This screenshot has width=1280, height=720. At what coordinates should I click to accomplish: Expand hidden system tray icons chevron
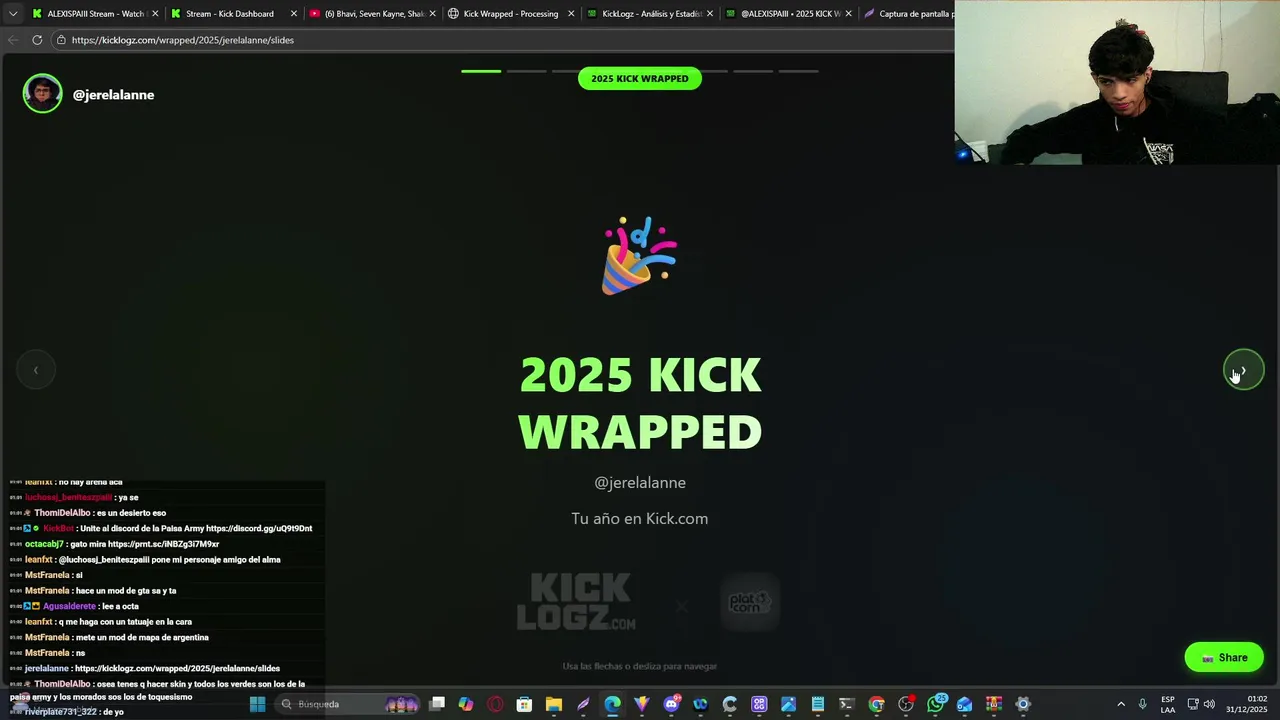(1120, 704)
